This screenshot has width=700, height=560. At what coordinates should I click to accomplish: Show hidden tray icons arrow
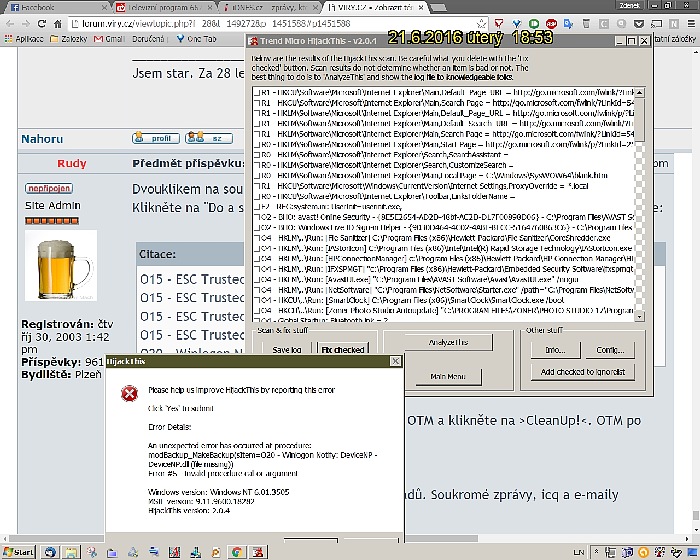[596, 552]
